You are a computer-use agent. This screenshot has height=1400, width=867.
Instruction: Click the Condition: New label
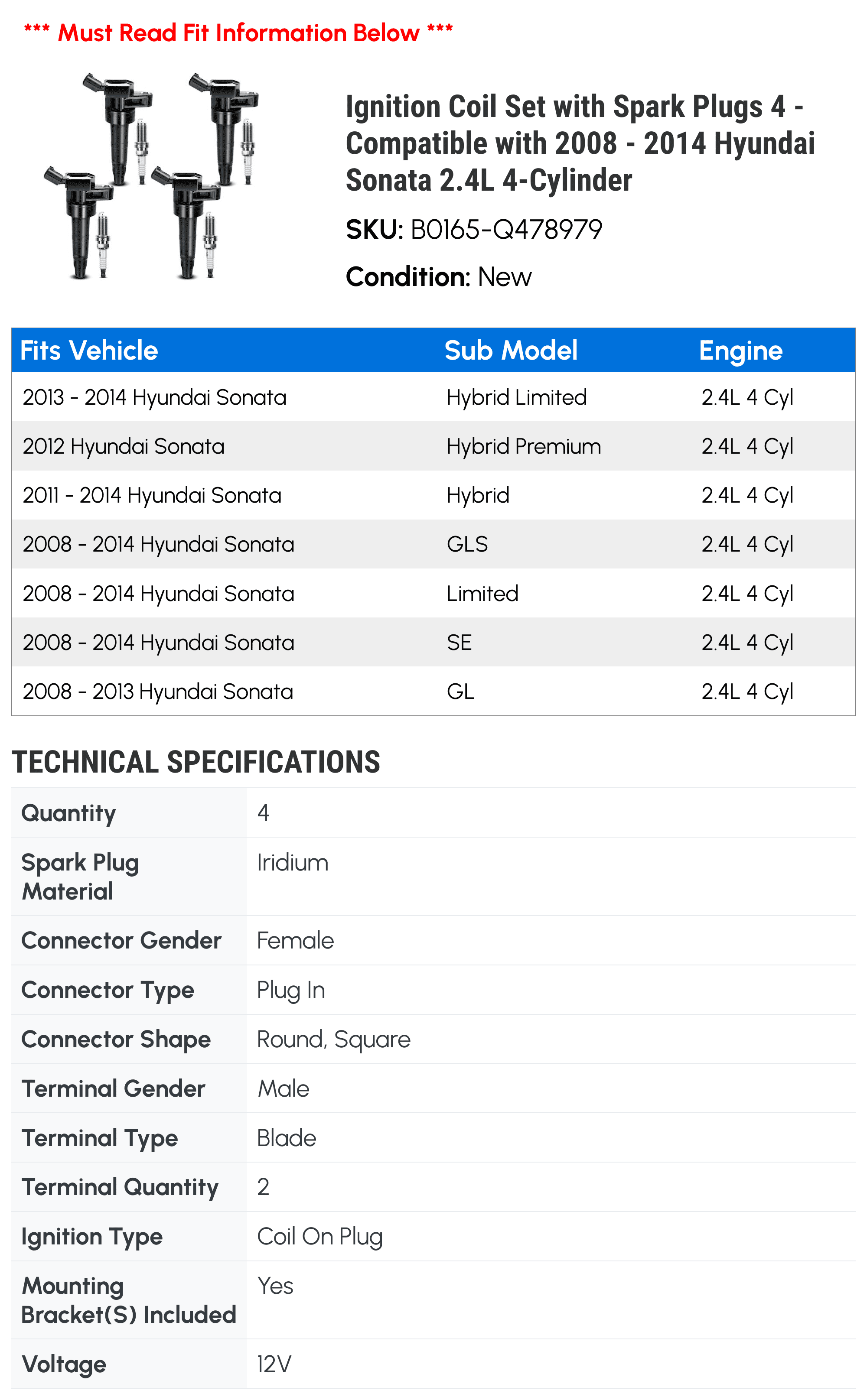coord(439,277)
